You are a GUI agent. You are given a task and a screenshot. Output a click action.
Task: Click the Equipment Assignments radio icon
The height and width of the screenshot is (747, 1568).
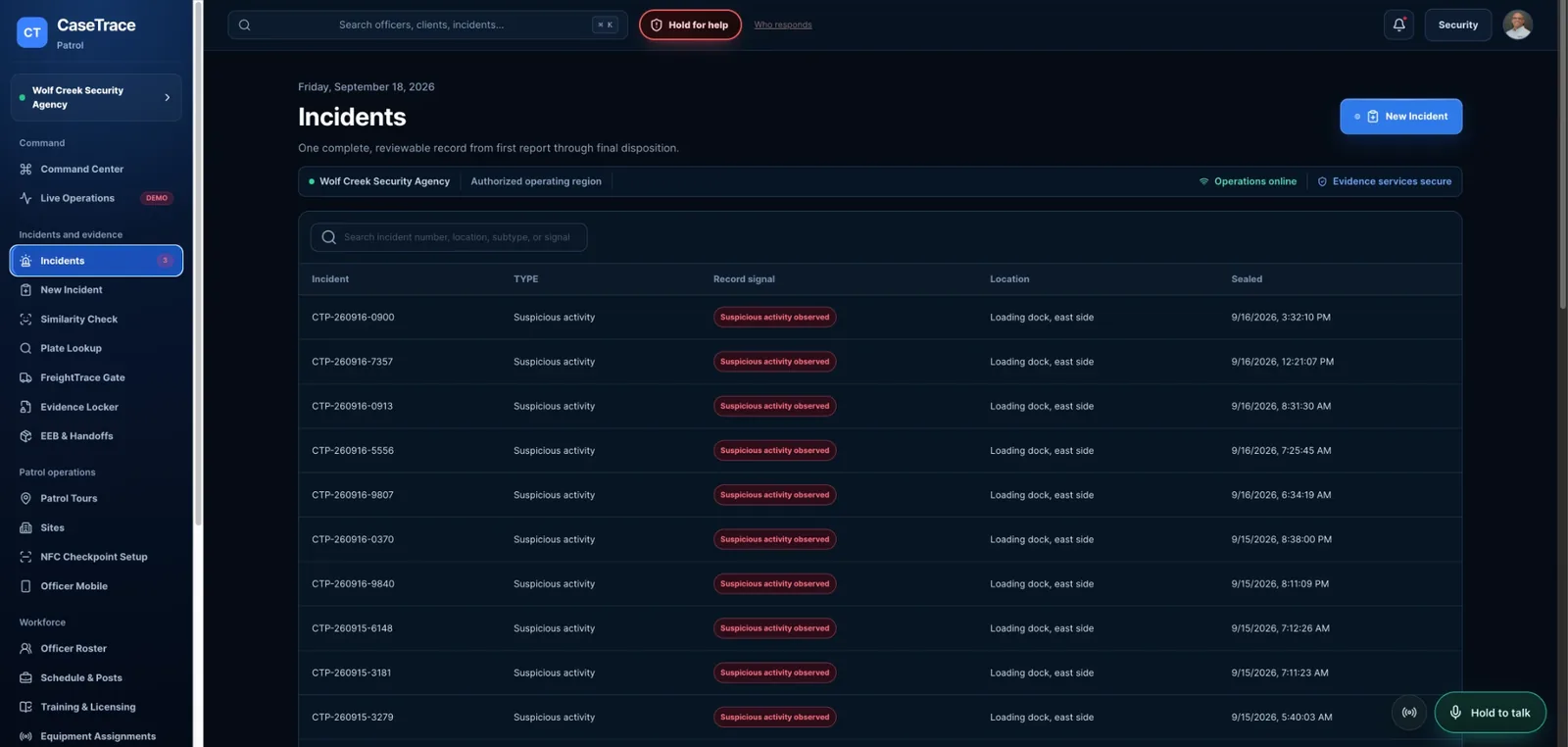pos(25,736)
